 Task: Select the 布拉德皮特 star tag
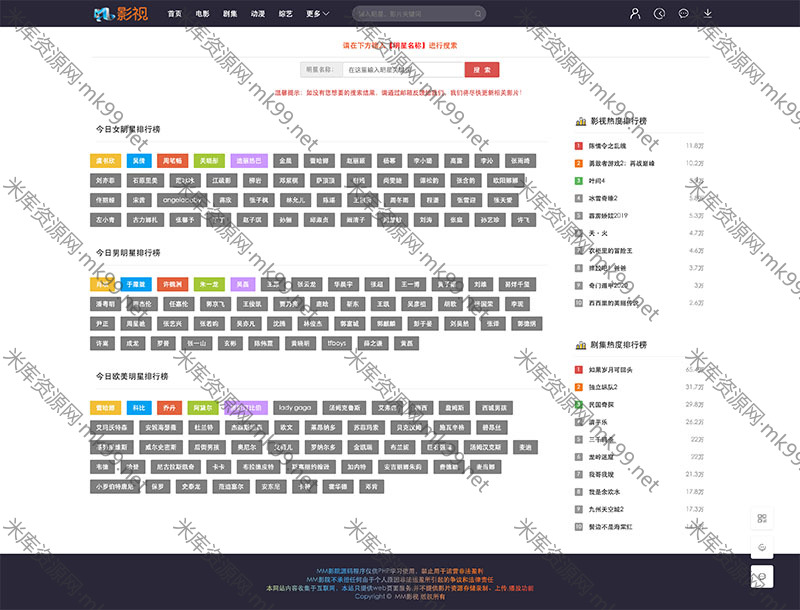click(258, 467)
